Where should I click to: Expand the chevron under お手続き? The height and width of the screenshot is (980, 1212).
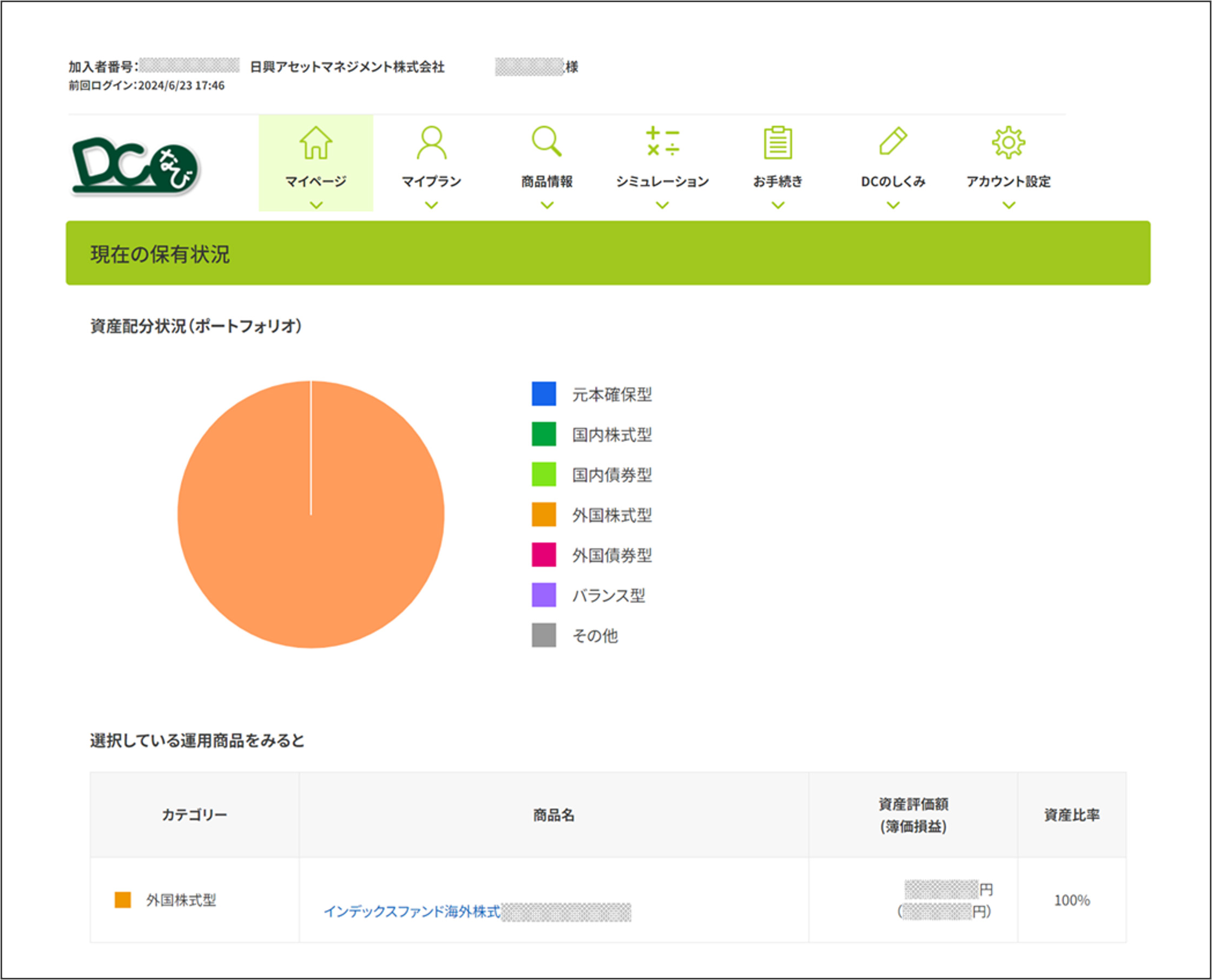click(778, 205)
